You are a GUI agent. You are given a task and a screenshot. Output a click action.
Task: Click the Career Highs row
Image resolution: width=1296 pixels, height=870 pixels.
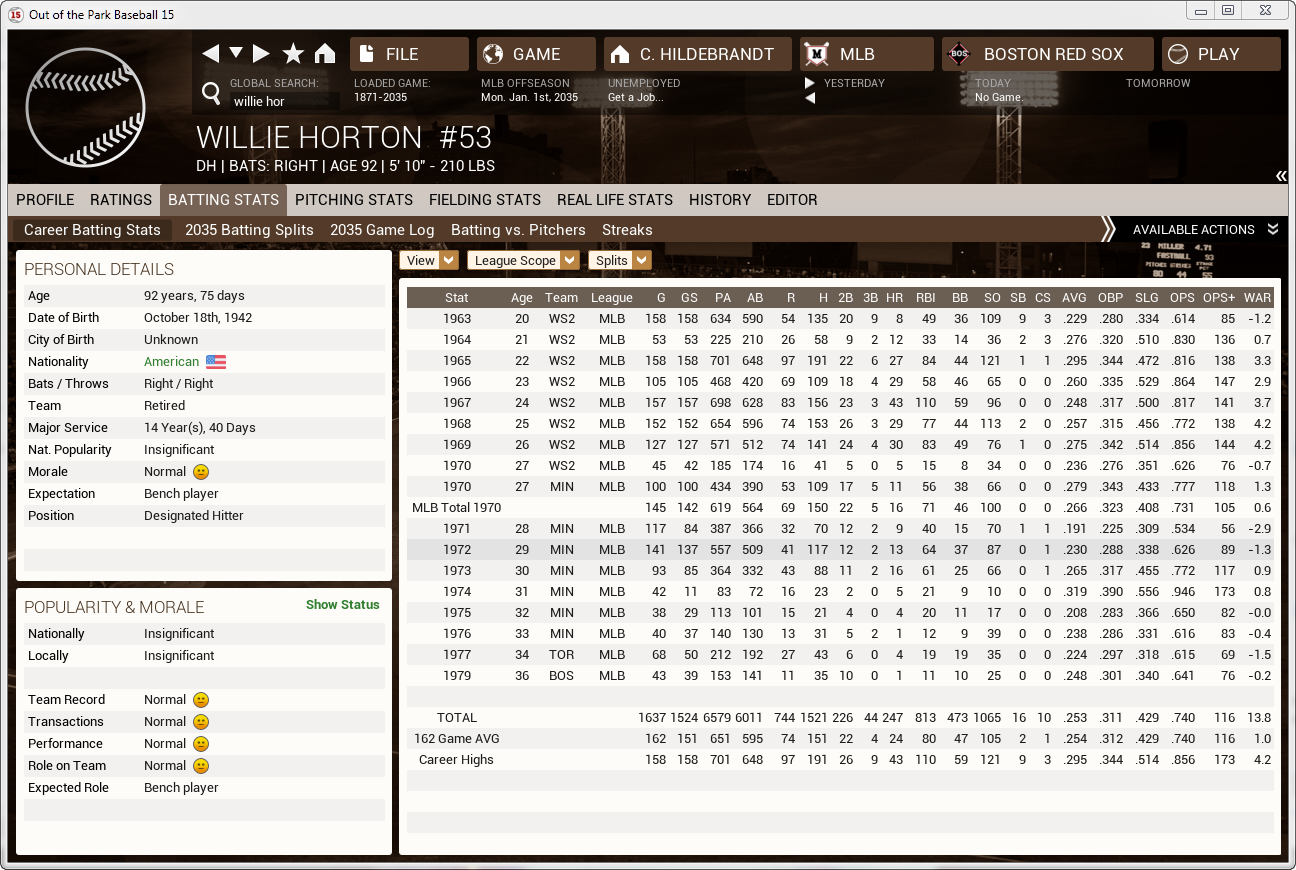840,760
